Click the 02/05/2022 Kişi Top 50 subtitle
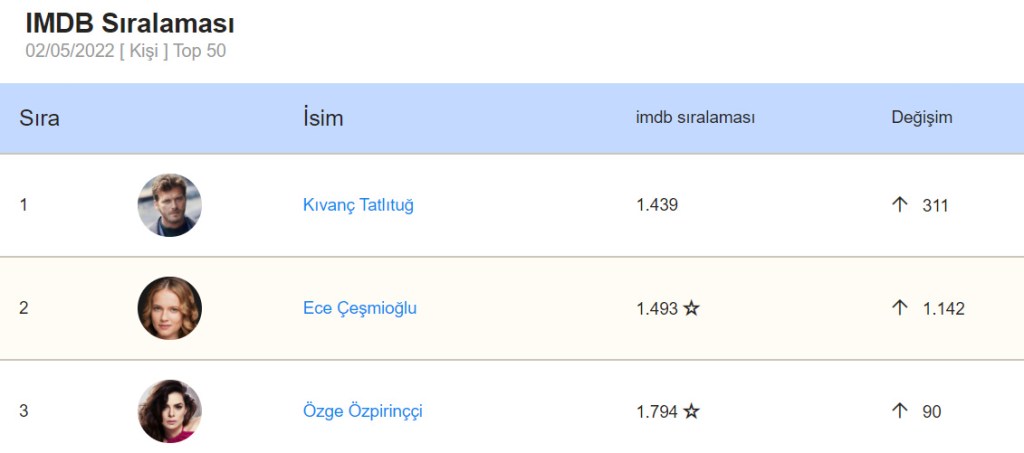This screenshot has height=453, width=1024. [x=125, y=50]
